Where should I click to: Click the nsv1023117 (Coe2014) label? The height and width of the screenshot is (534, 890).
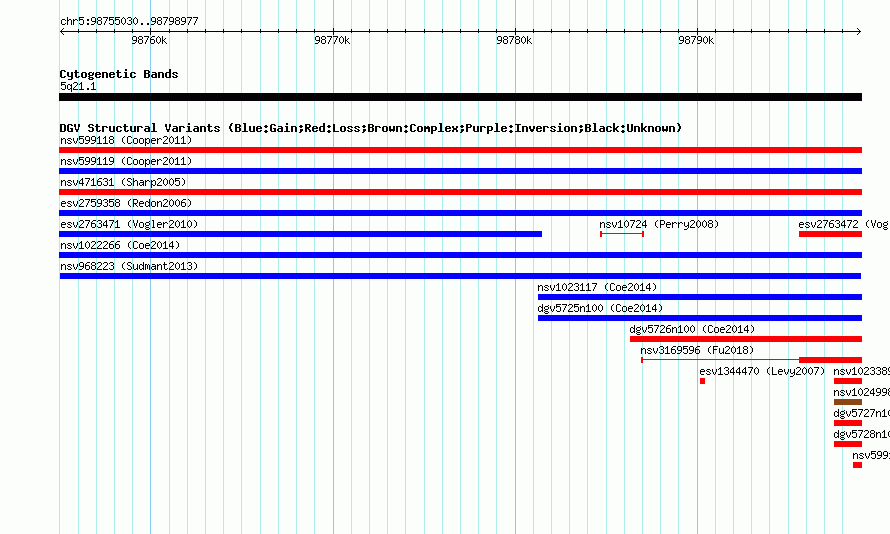(597, 287)
